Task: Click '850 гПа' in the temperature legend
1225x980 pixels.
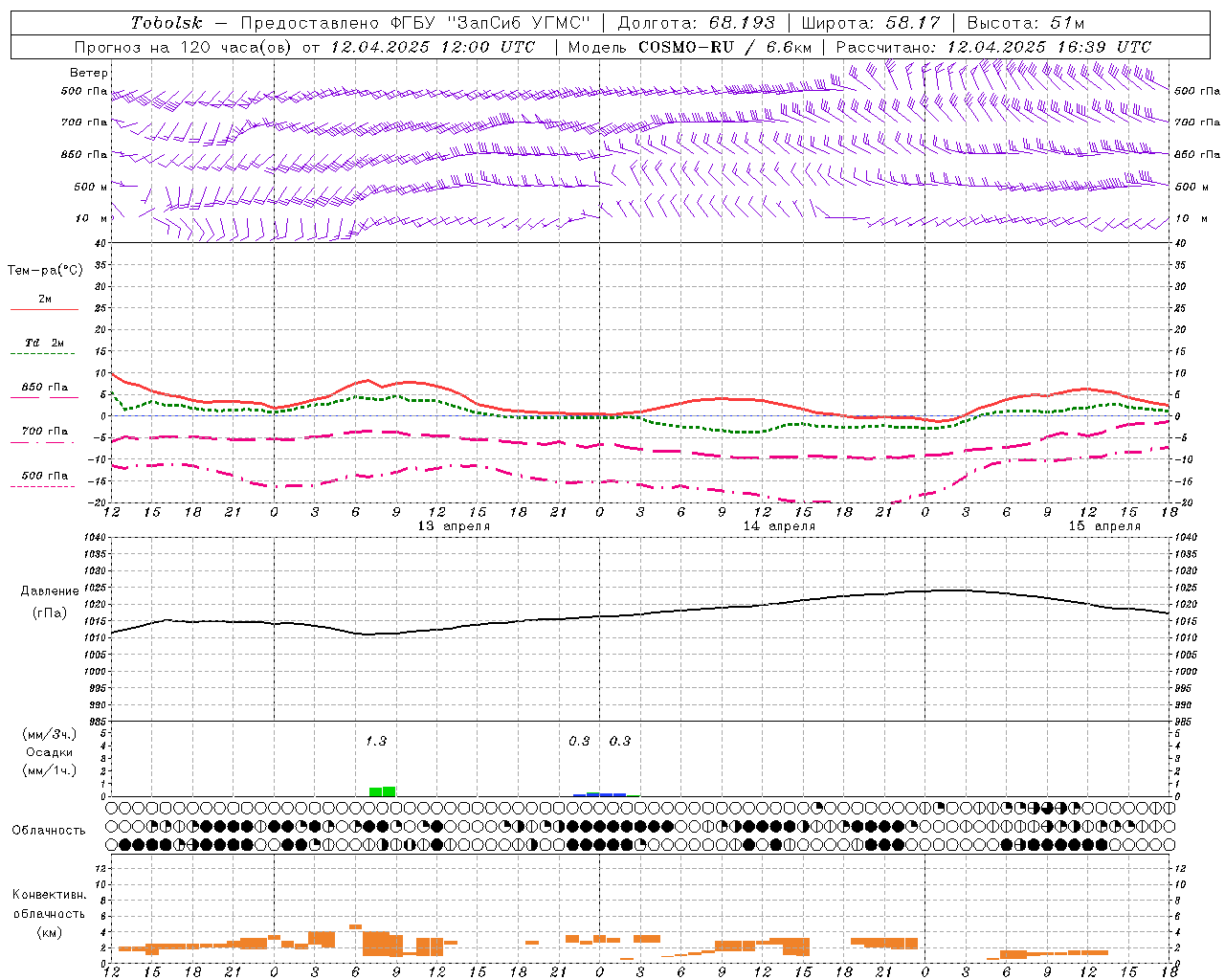Action: click(45, 388)
